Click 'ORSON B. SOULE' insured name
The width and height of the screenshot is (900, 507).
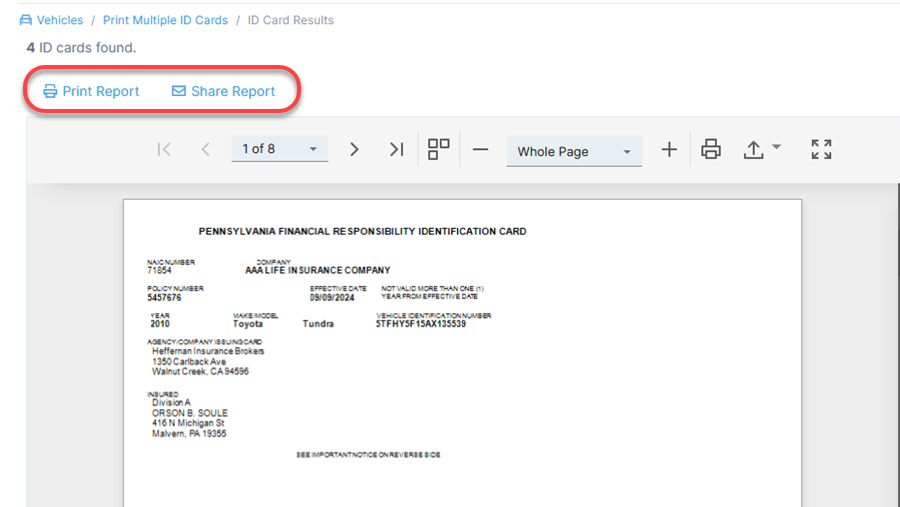189,413
